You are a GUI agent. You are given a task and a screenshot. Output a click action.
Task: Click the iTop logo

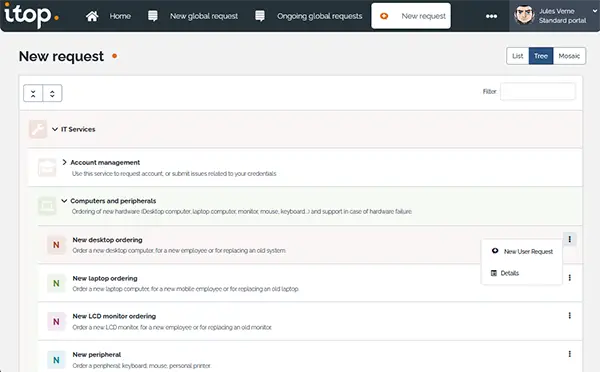31,15
